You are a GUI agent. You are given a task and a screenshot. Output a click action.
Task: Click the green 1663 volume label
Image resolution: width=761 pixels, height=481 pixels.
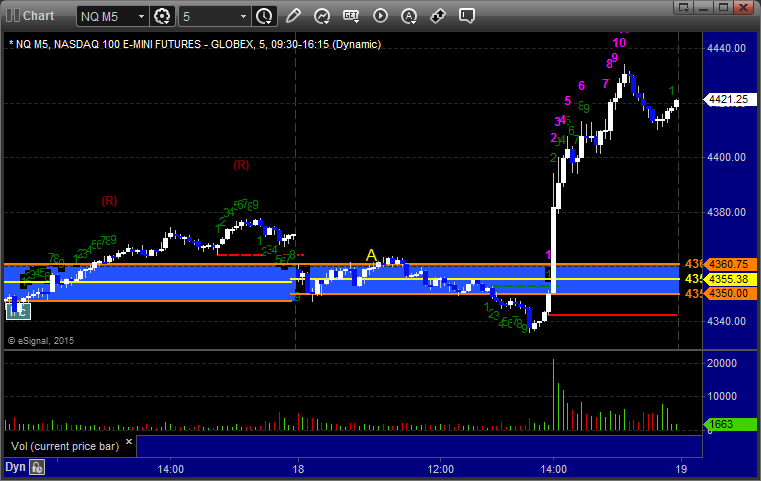click(x=728, y=424)
